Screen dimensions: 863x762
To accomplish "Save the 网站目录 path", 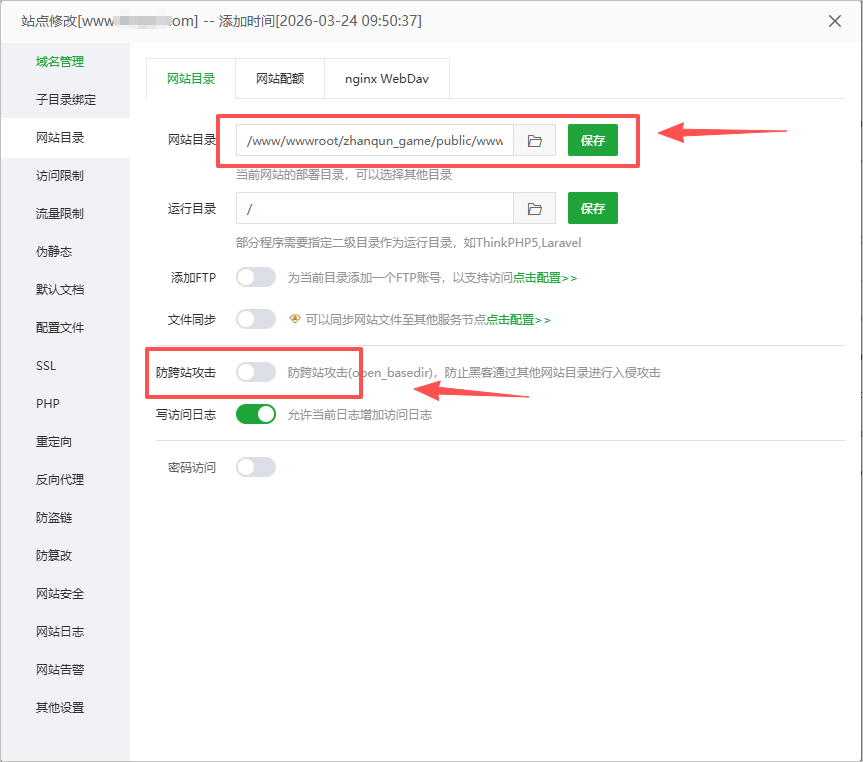I will coord(593,140).
